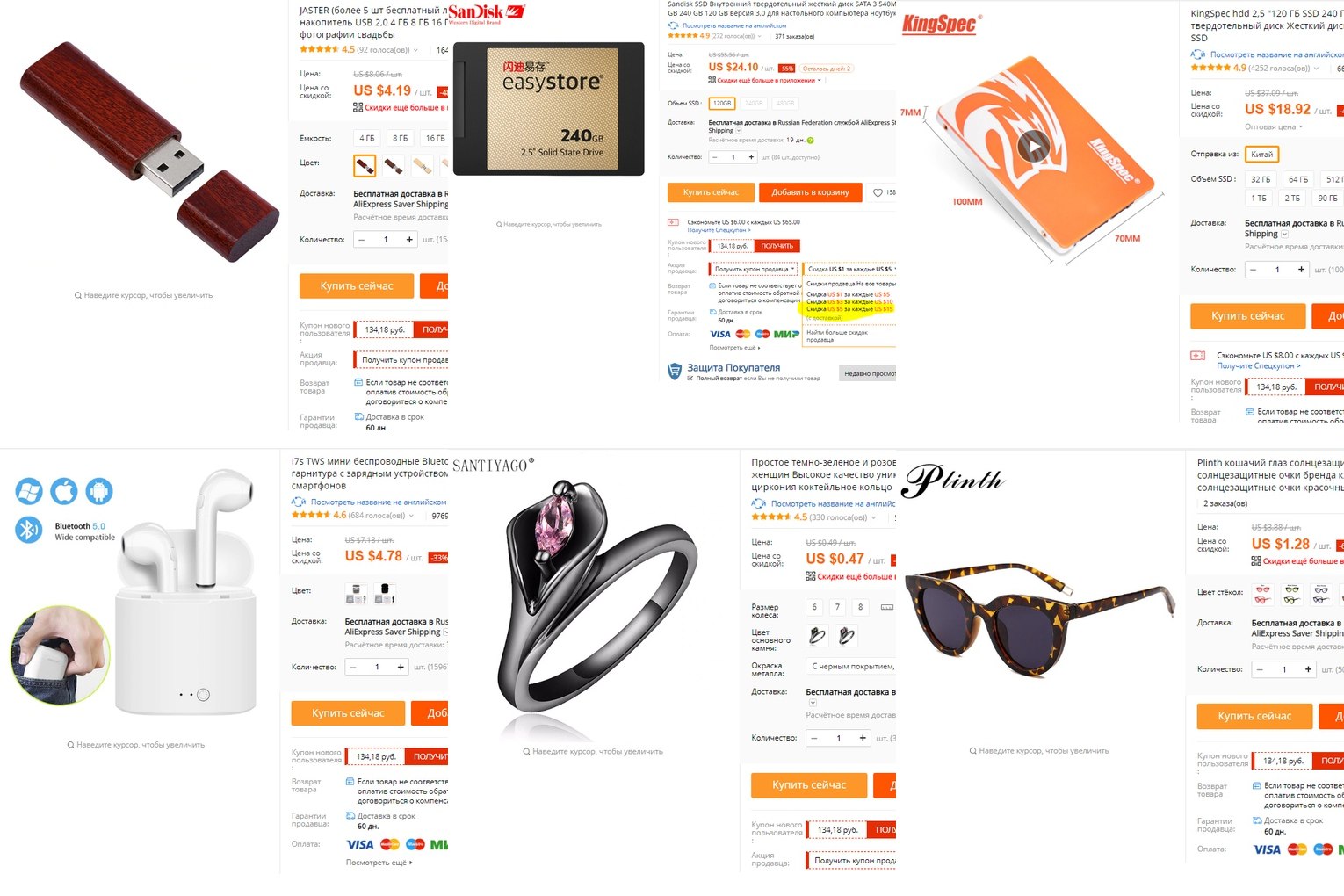Select the 120GB SSD capacity option
The height and width of the screenshot is (896, 1344).
pos(721,104)
